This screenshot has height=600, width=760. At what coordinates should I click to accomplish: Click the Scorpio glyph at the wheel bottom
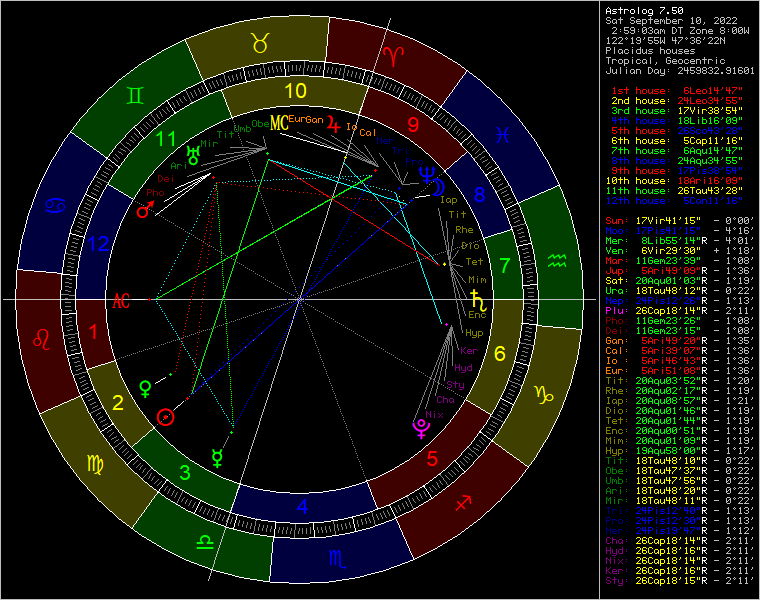tap(342, 562)
